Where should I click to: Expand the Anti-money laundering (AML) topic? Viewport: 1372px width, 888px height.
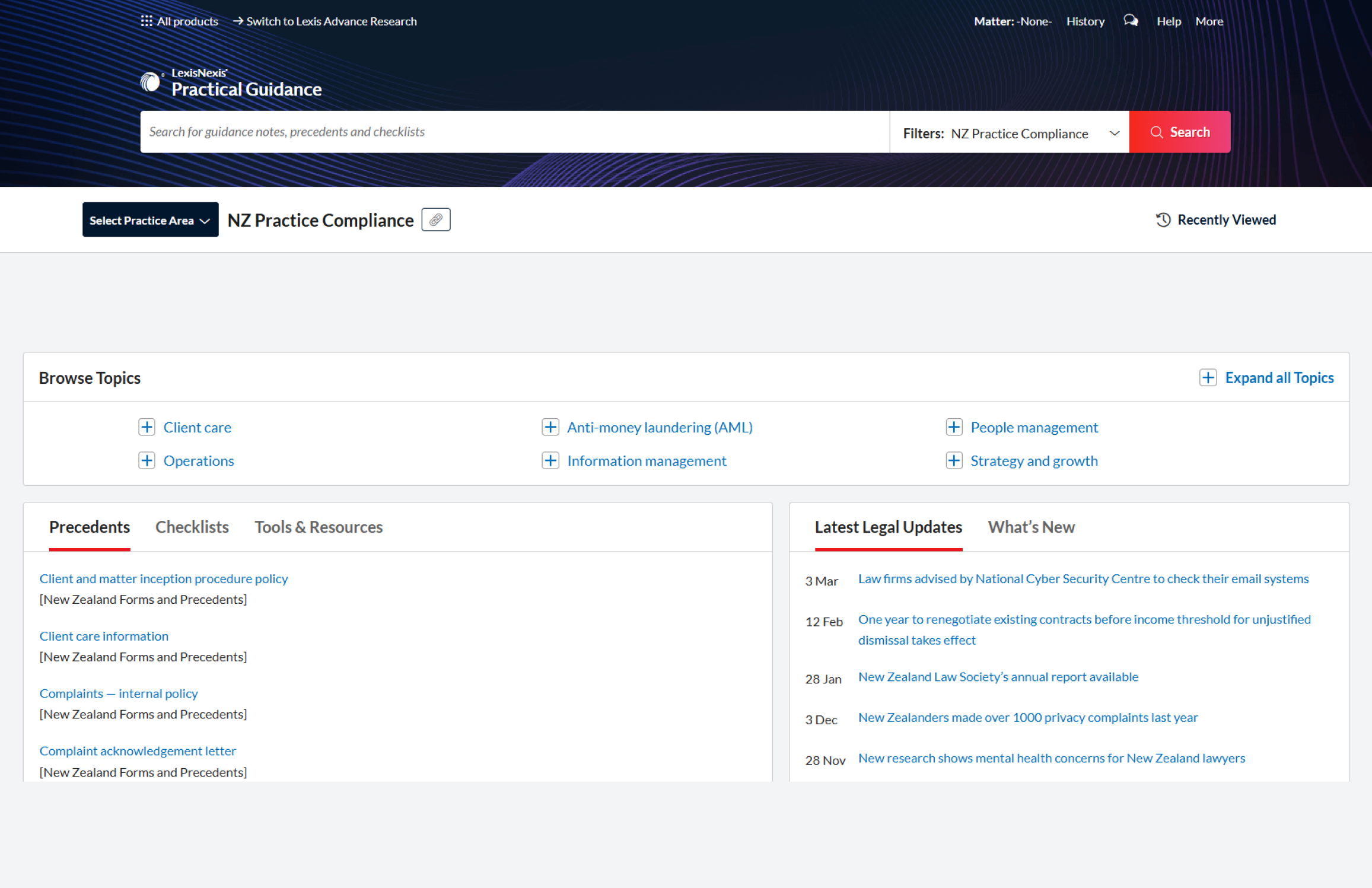tap(550, 427)
